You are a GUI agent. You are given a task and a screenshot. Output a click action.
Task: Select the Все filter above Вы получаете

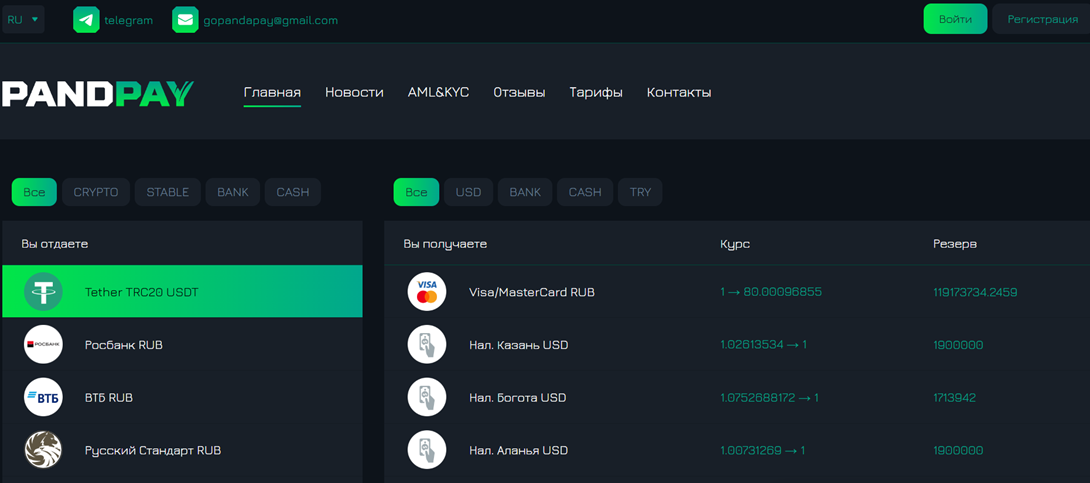click(x=416, y=193)
